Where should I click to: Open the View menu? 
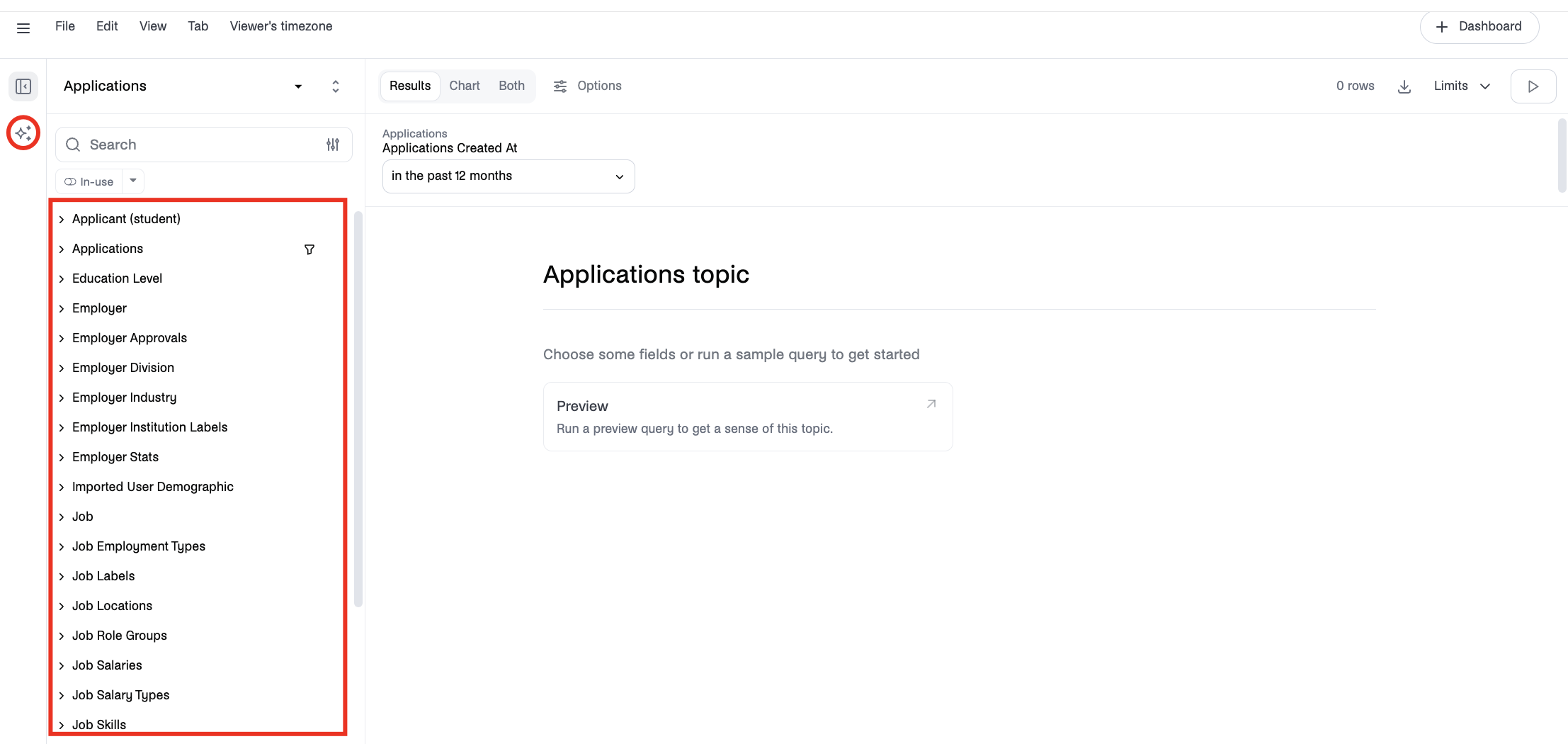point(153,26)
